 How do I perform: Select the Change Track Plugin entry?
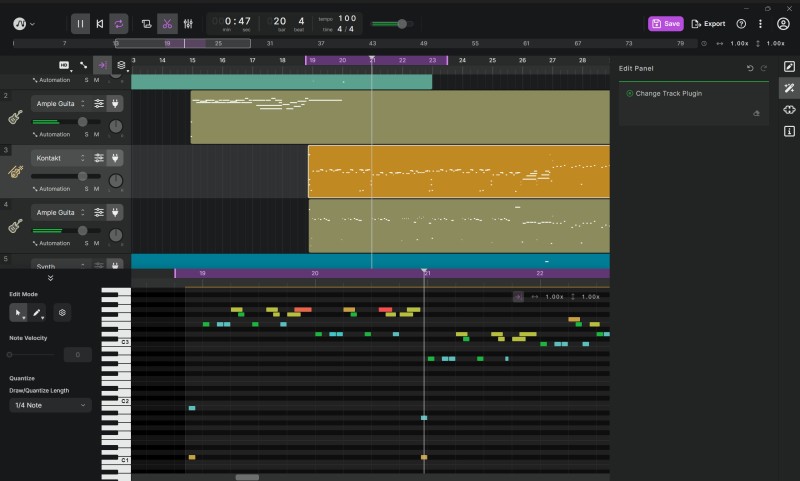point(669,93)
